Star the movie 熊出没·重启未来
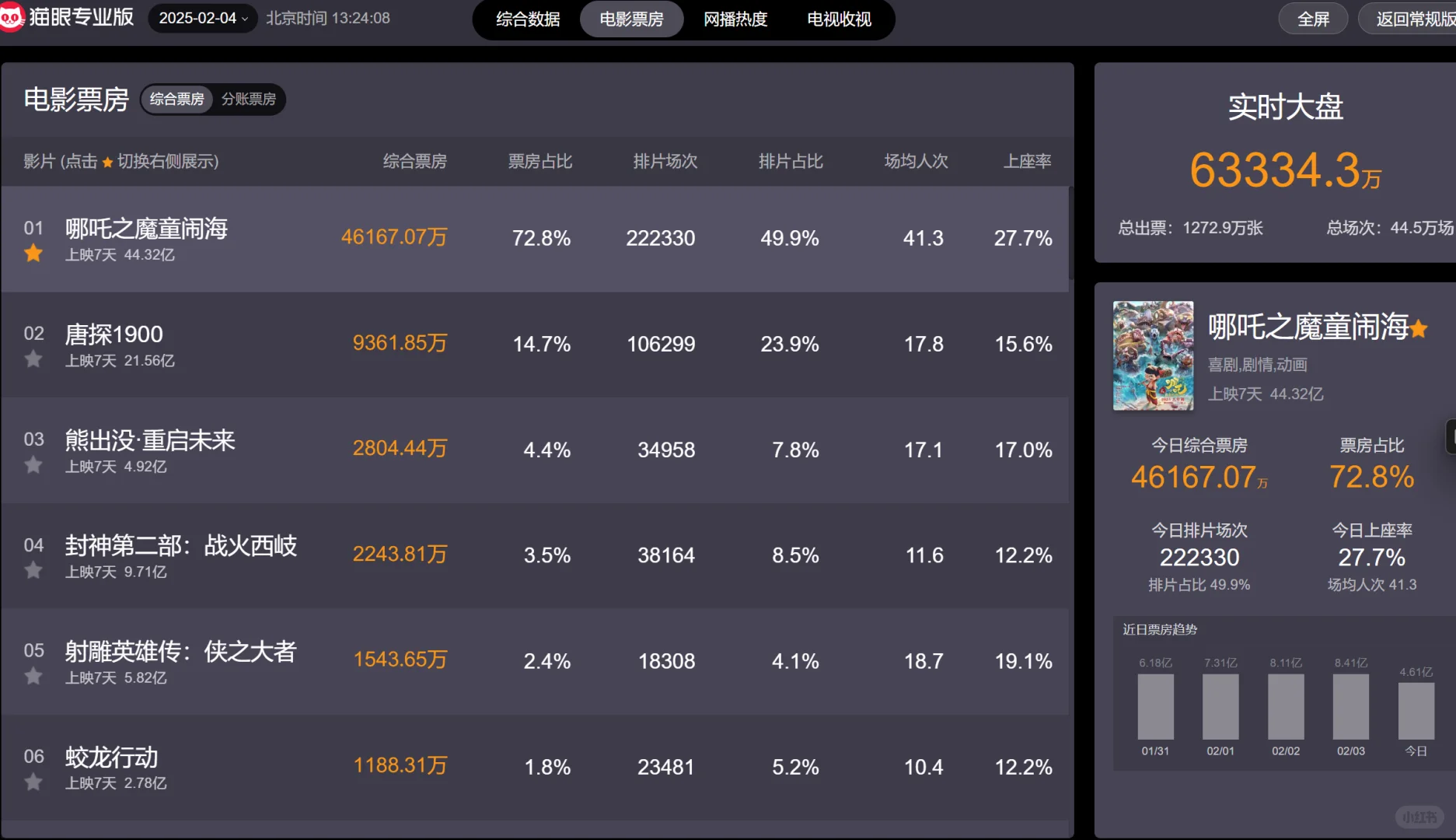The image size is (1456, 840). 33,464
